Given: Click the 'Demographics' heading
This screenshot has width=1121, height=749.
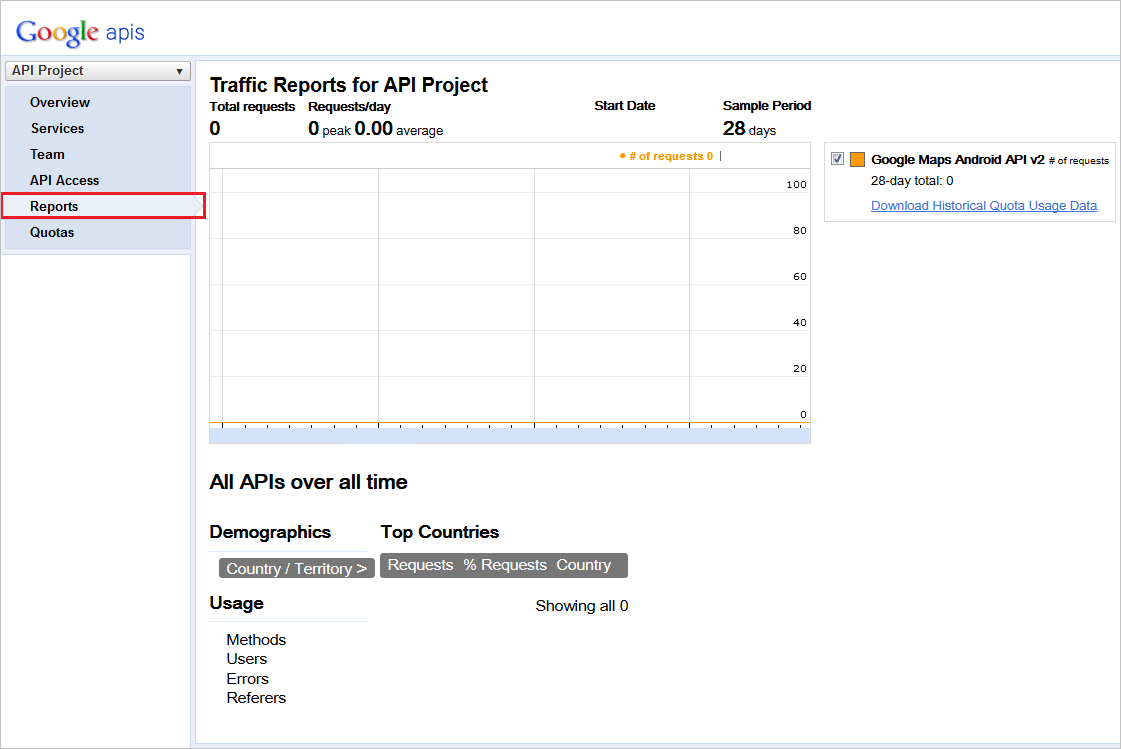Looking at the screenshot, I should (x=270, y=532).
